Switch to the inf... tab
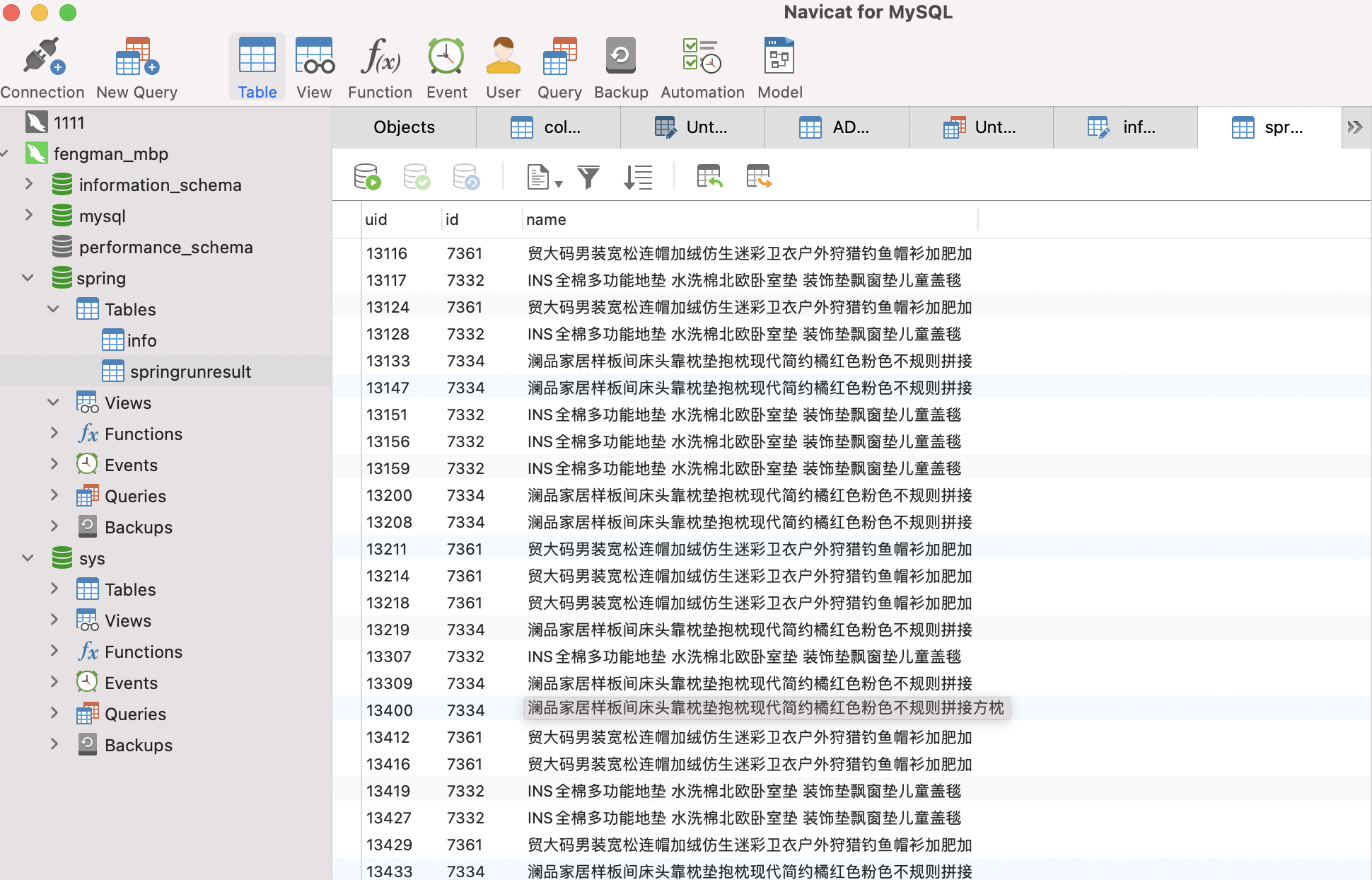The image size is (1372, 880). tap(1125, 127)
